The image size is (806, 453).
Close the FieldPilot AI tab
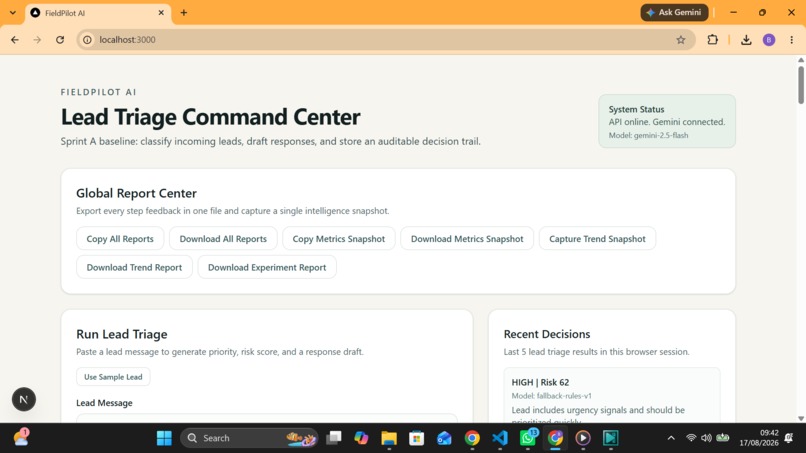click(161, 13)
